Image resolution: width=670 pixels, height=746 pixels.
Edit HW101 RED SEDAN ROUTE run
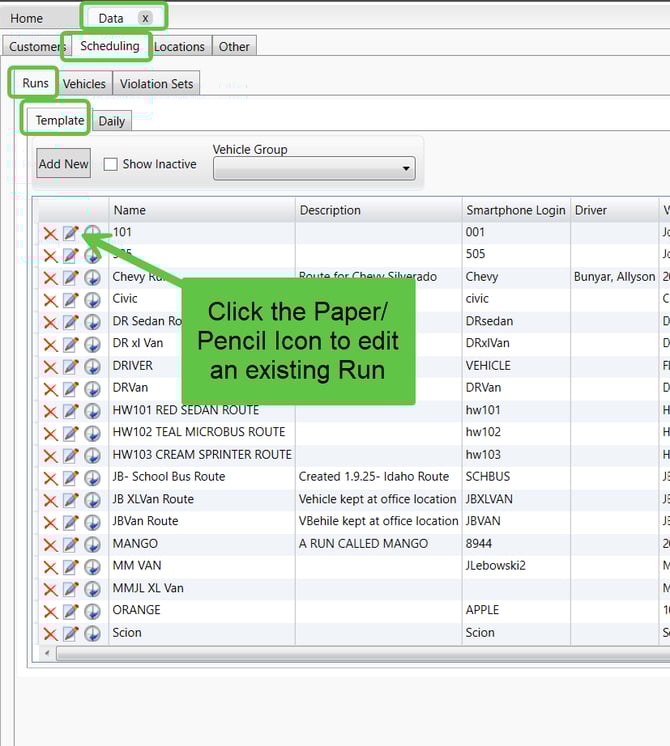point(71,411)
